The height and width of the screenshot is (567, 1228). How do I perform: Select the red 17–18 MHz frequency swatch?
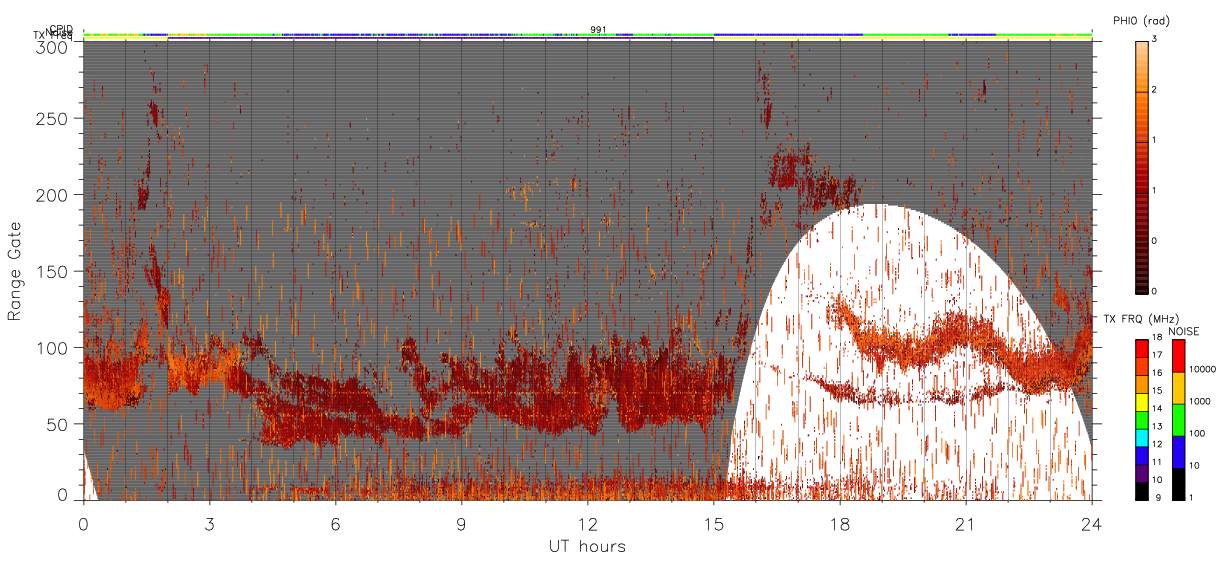[x=1142, y=348]
